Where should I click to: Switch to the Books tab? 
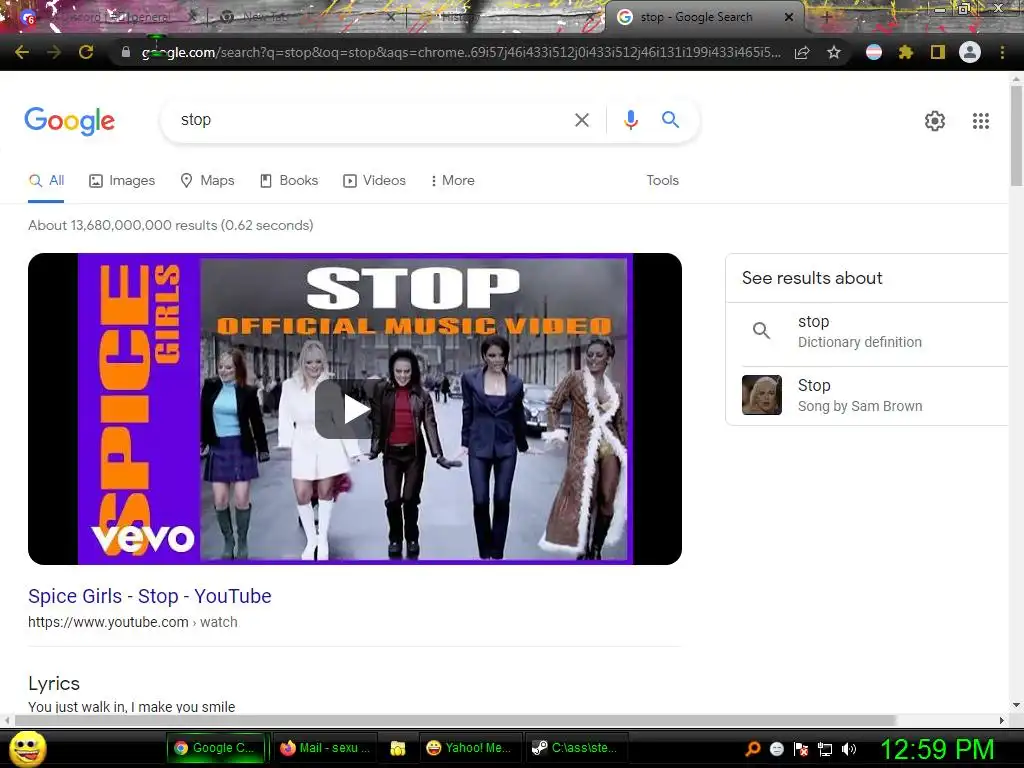(x=289, y=181)
